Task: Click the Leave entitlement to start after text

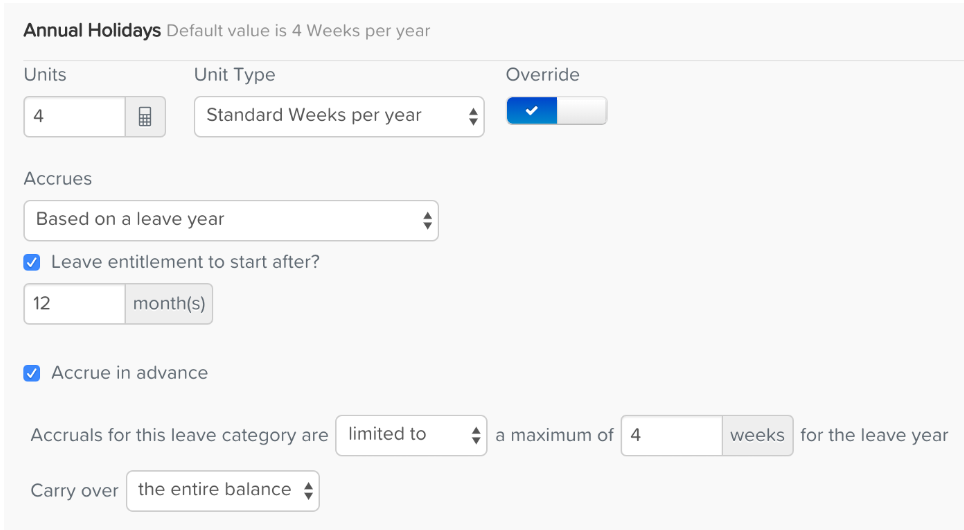Action: click(x=186, y=262)
